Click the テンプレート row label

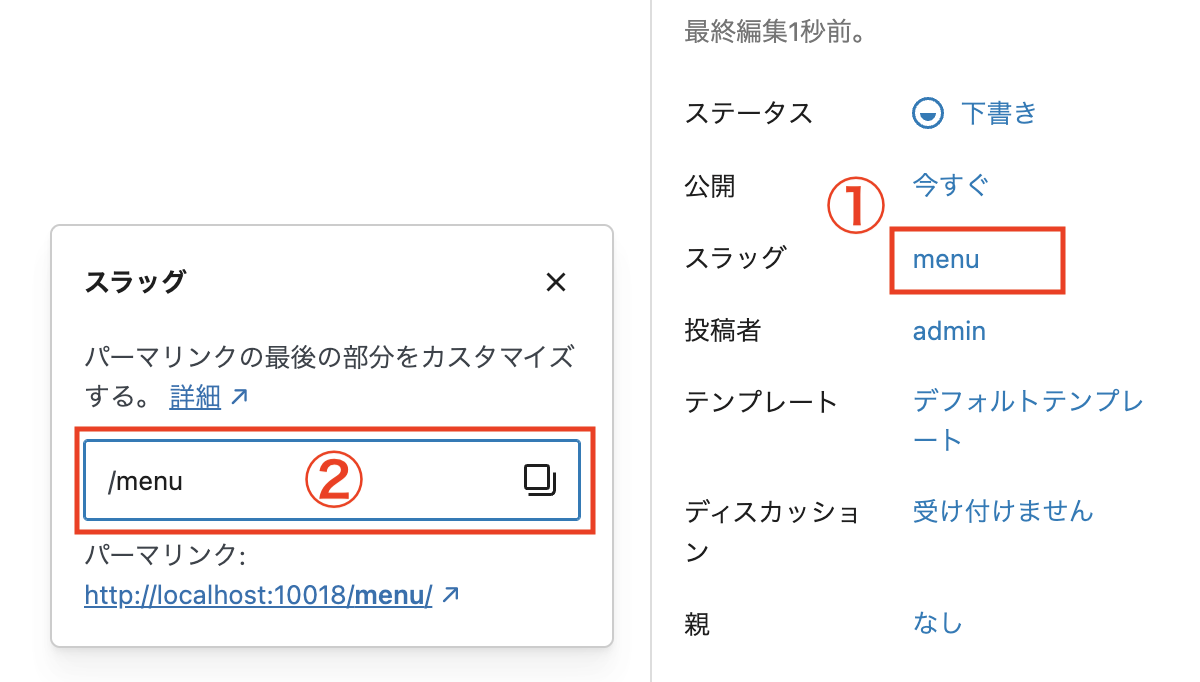(x=760, y=403)
